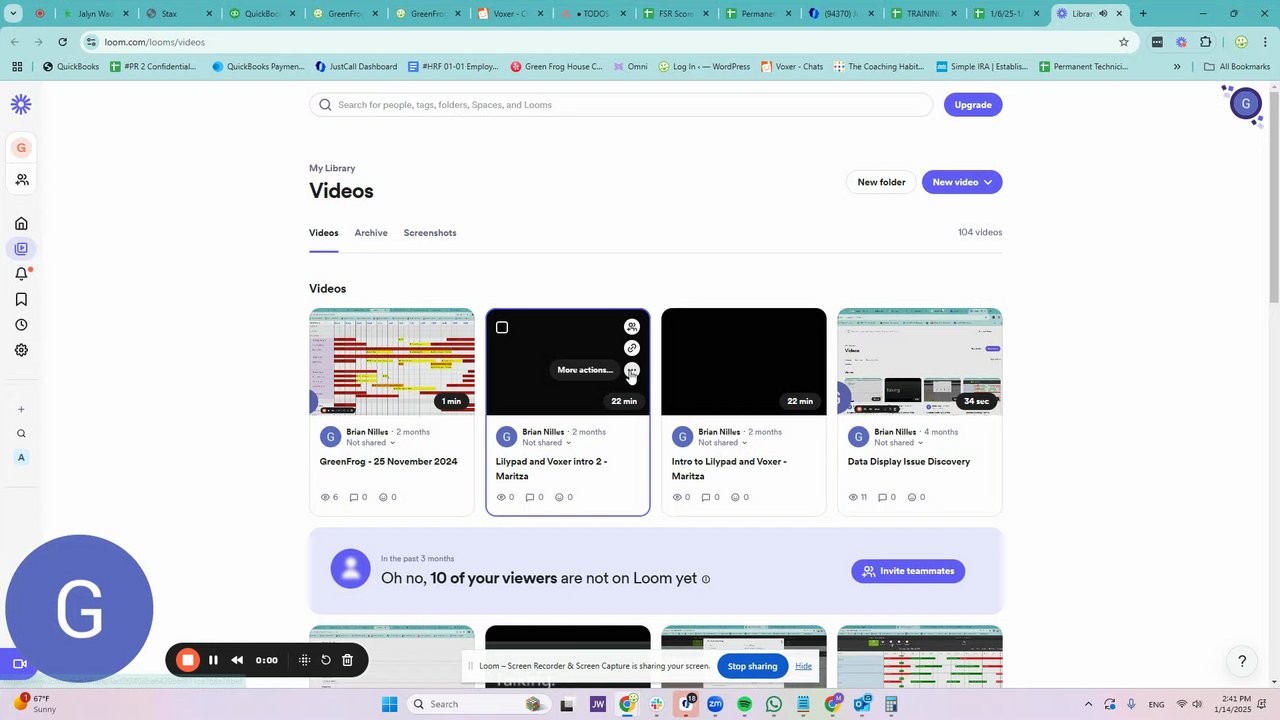Image resolution: width=1280 pixels, height=720 pixels.
Task: Open the Library icon in Loom sidebar
Action: pos(21,248)
